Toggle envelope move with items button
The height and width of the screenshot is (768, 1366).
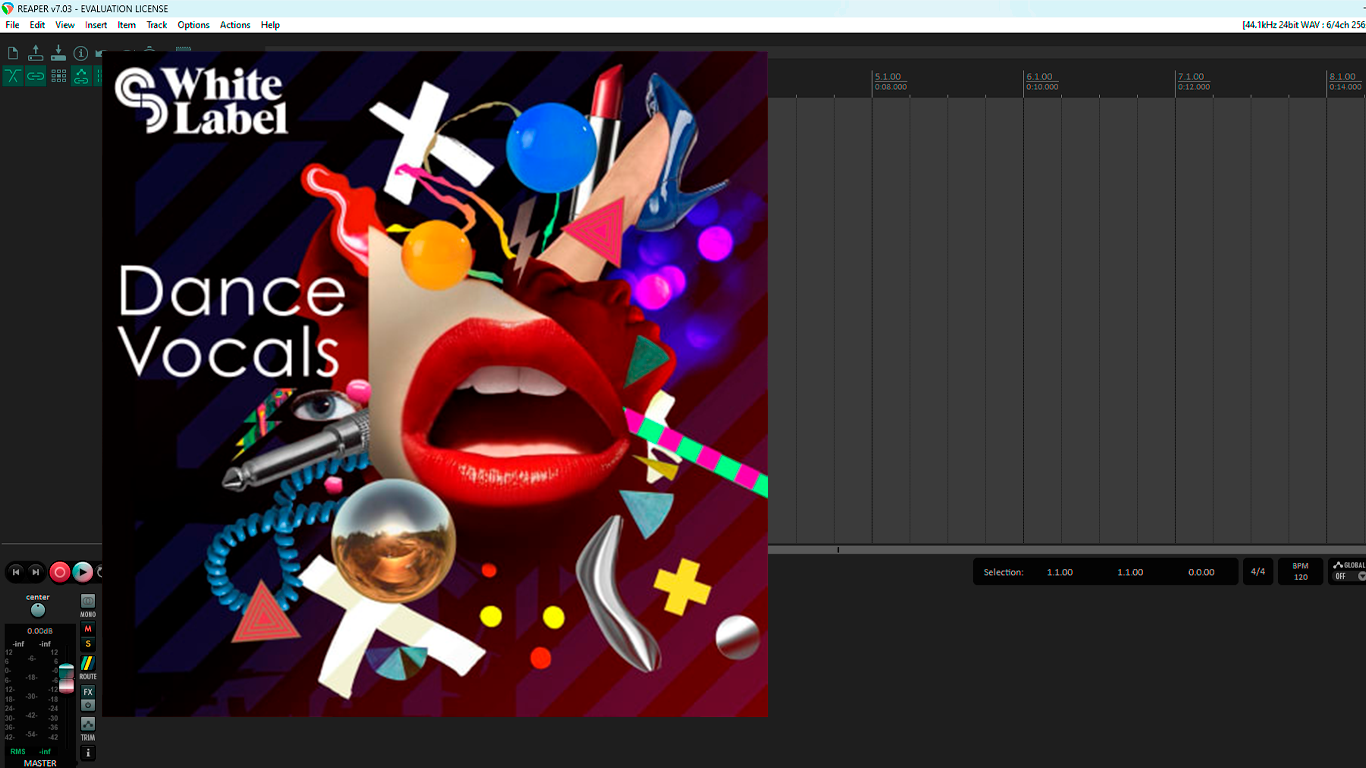click(81, 76)
